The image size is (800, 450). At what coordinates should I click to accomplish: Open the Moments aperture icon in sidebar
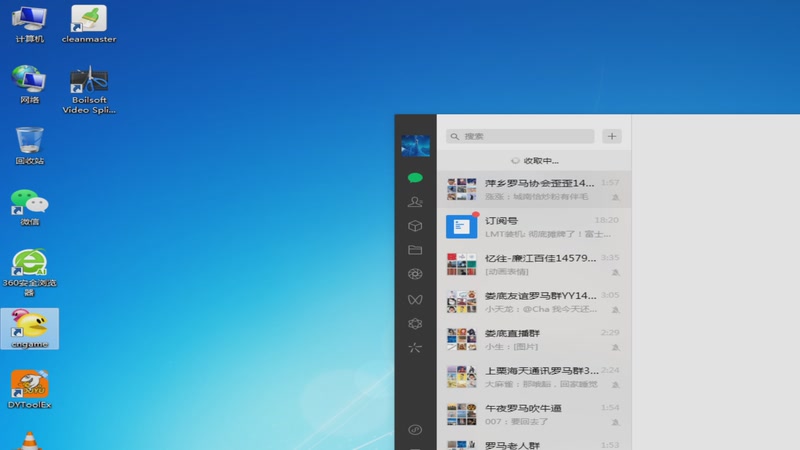415,274
